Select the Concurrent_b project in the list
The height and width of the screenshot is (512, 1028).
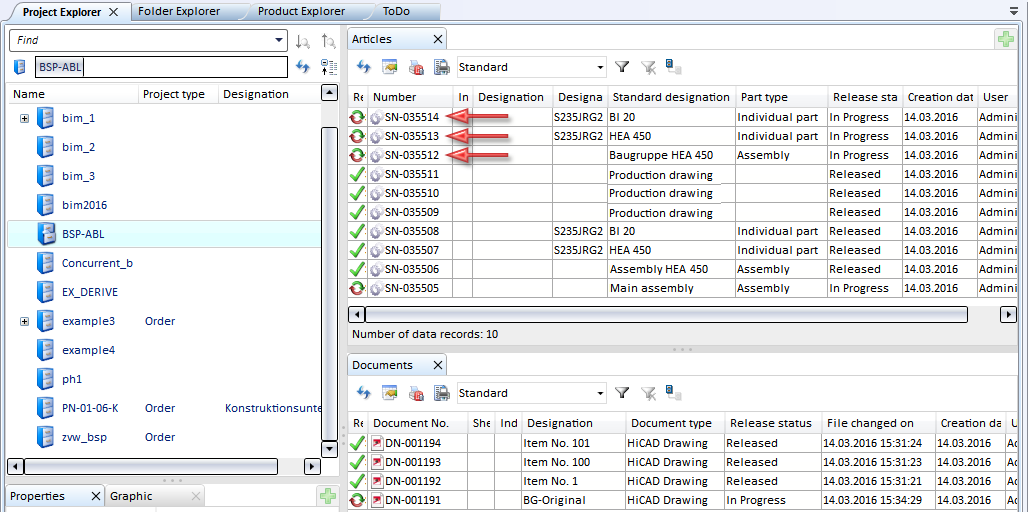click(x=96, y=263)
